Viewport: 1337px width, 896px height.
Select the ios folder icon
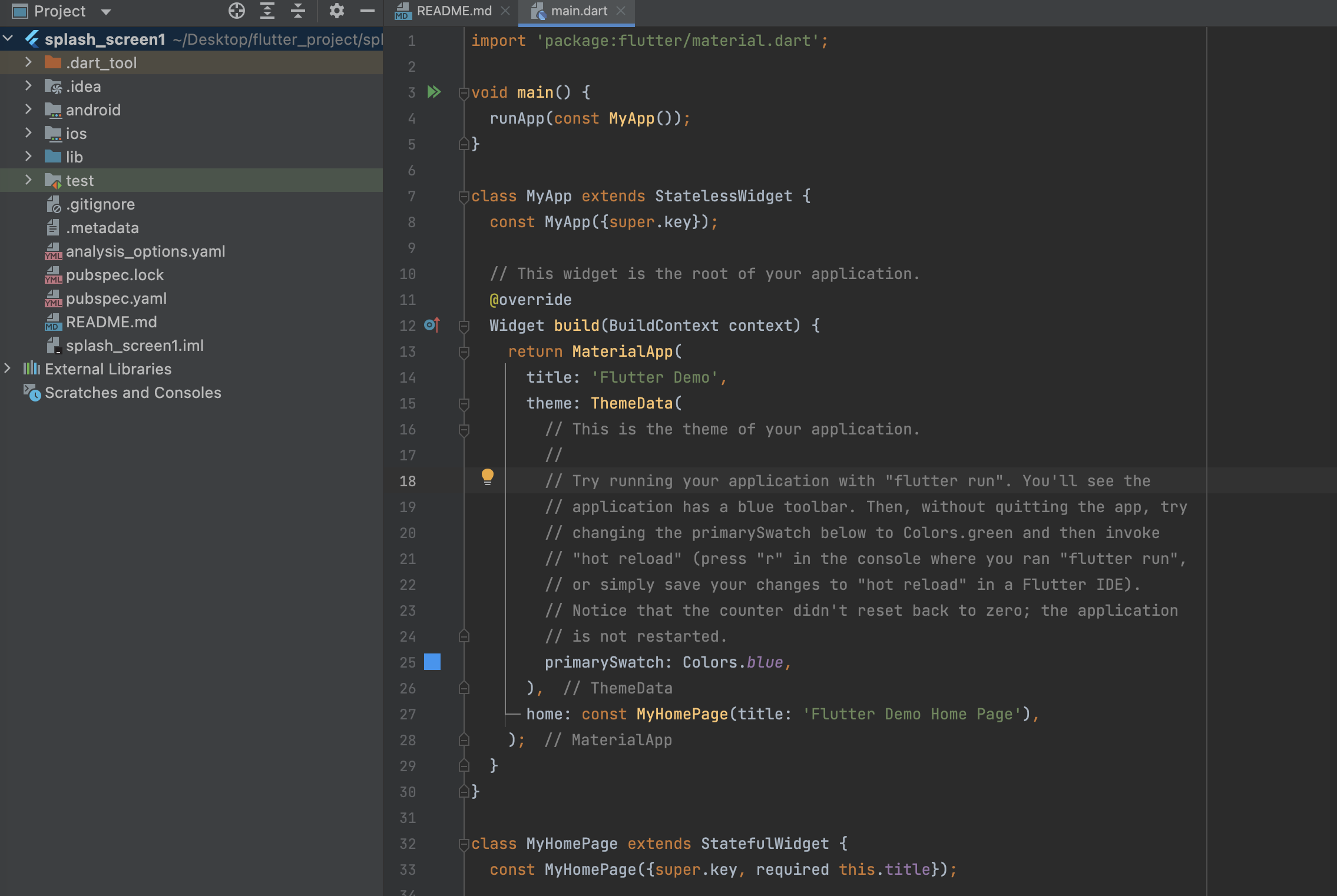pyautogui.click(x=53, y=134)
